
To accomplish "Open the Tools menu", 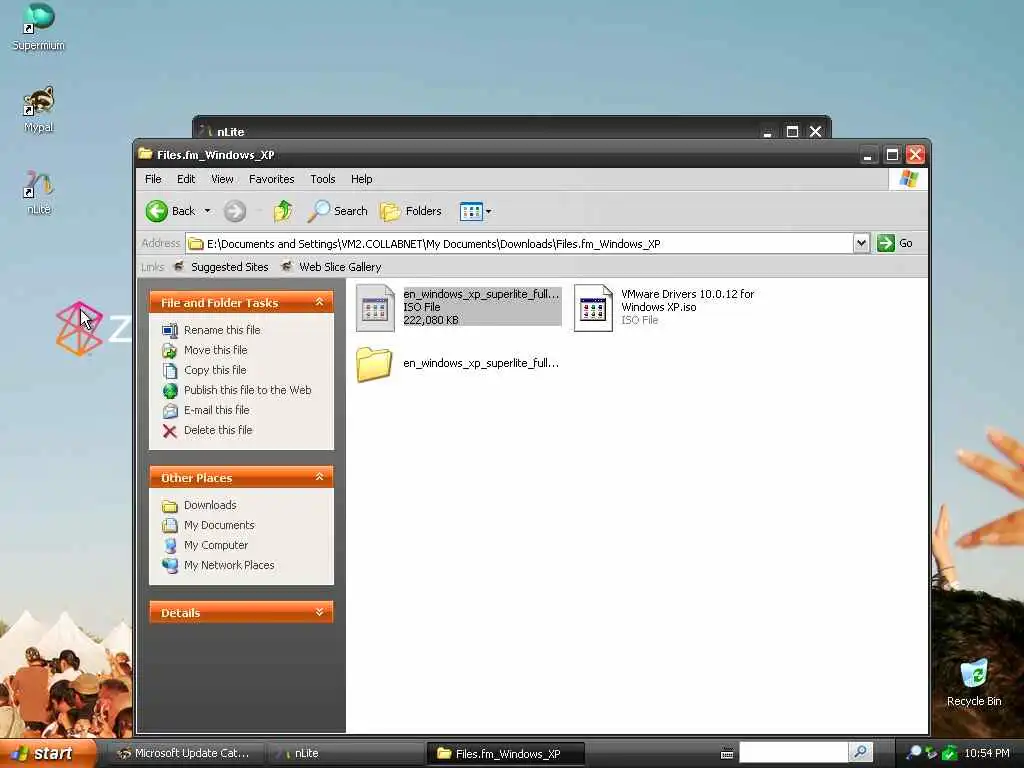I will click(x=323, y=179).
